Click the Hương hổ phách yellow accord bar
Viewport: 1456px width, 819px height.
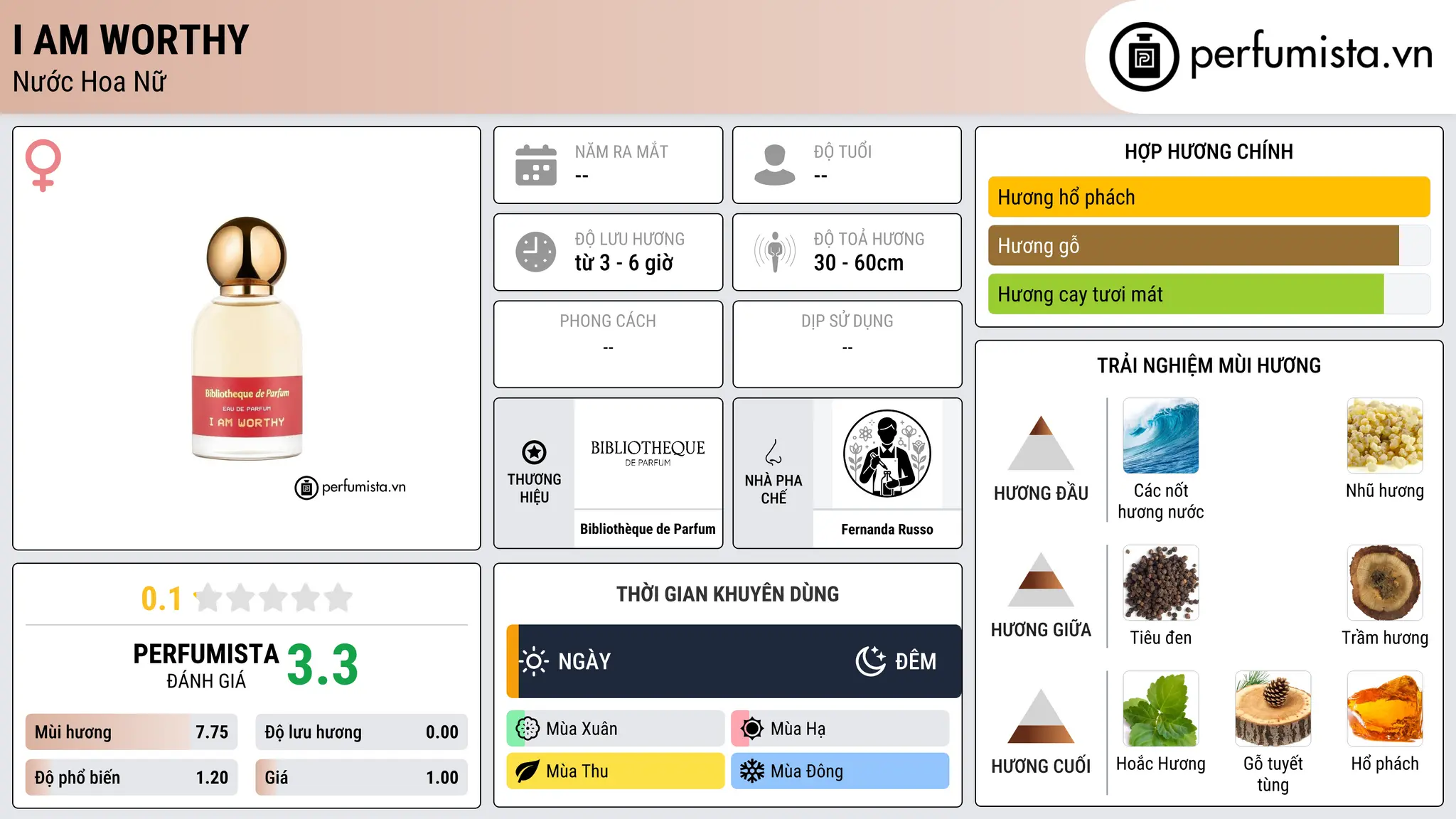(1209, 197)
